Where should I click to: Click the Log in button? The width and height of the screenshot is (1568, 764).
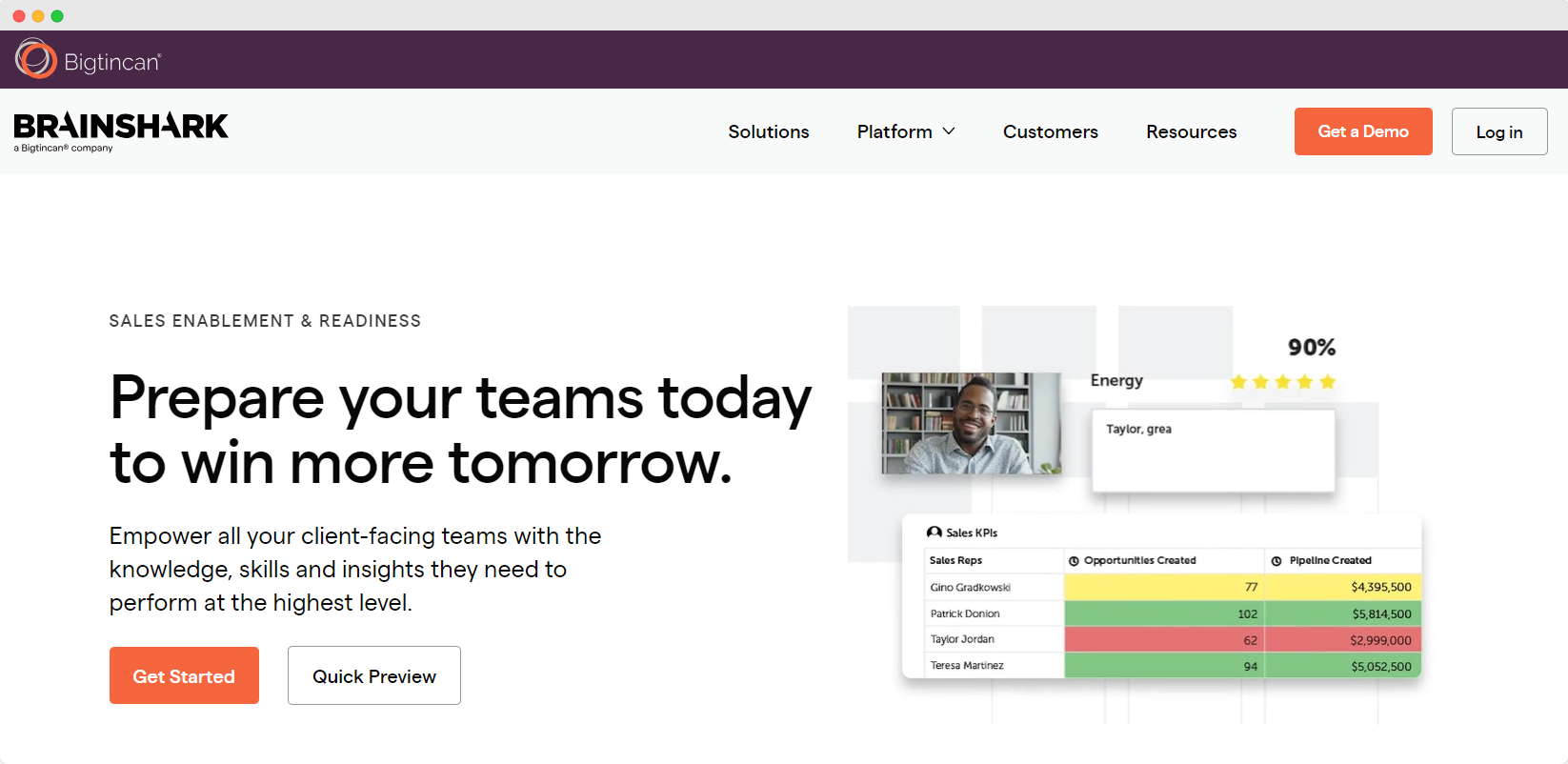coord(1499,131)
